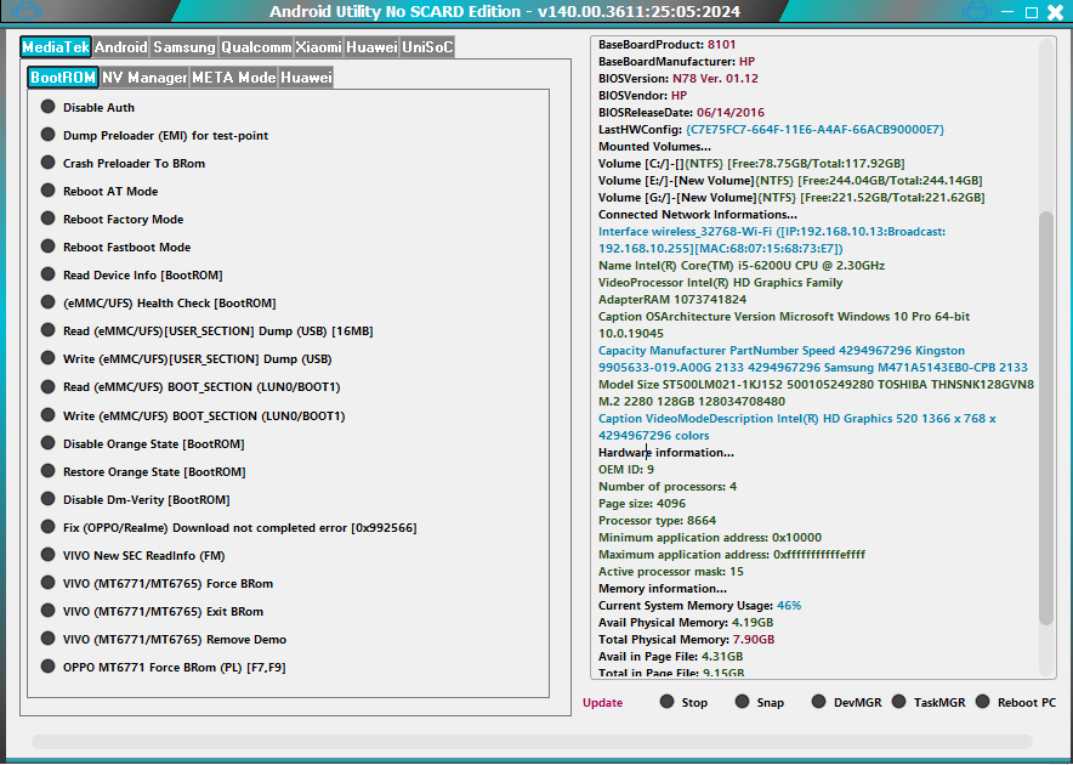1073x765 pixels.
Task: Switch to the NV Manager tab
Action: point(144,76)
